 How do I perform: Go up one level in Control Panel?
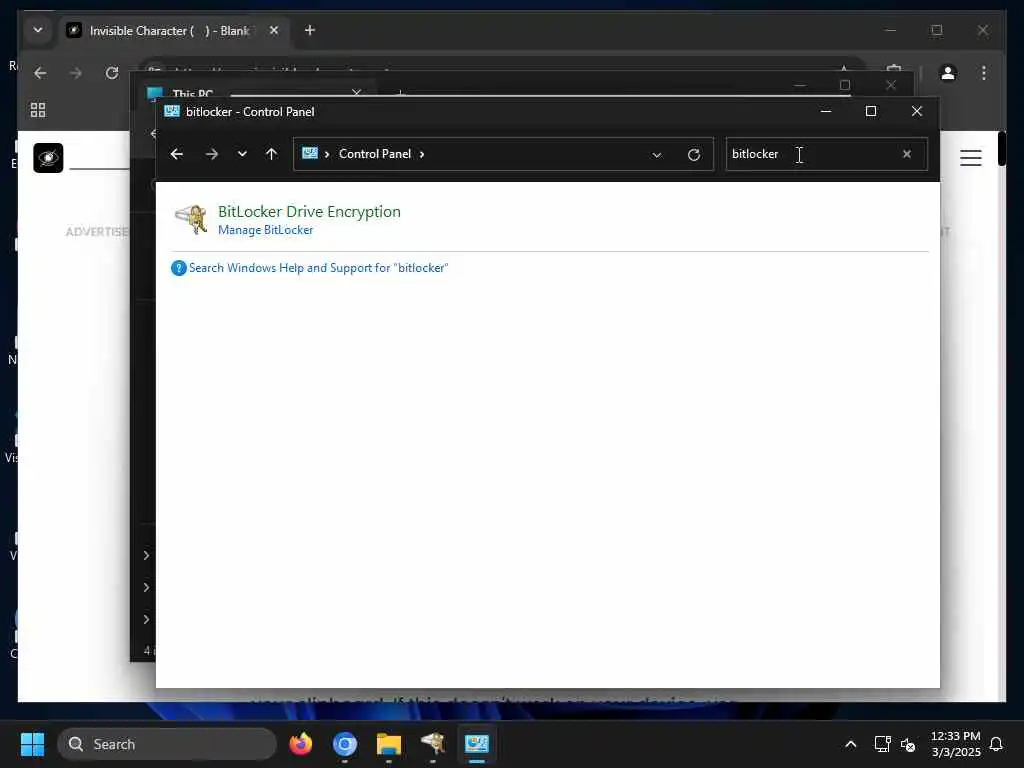click(x=272, y=154)
